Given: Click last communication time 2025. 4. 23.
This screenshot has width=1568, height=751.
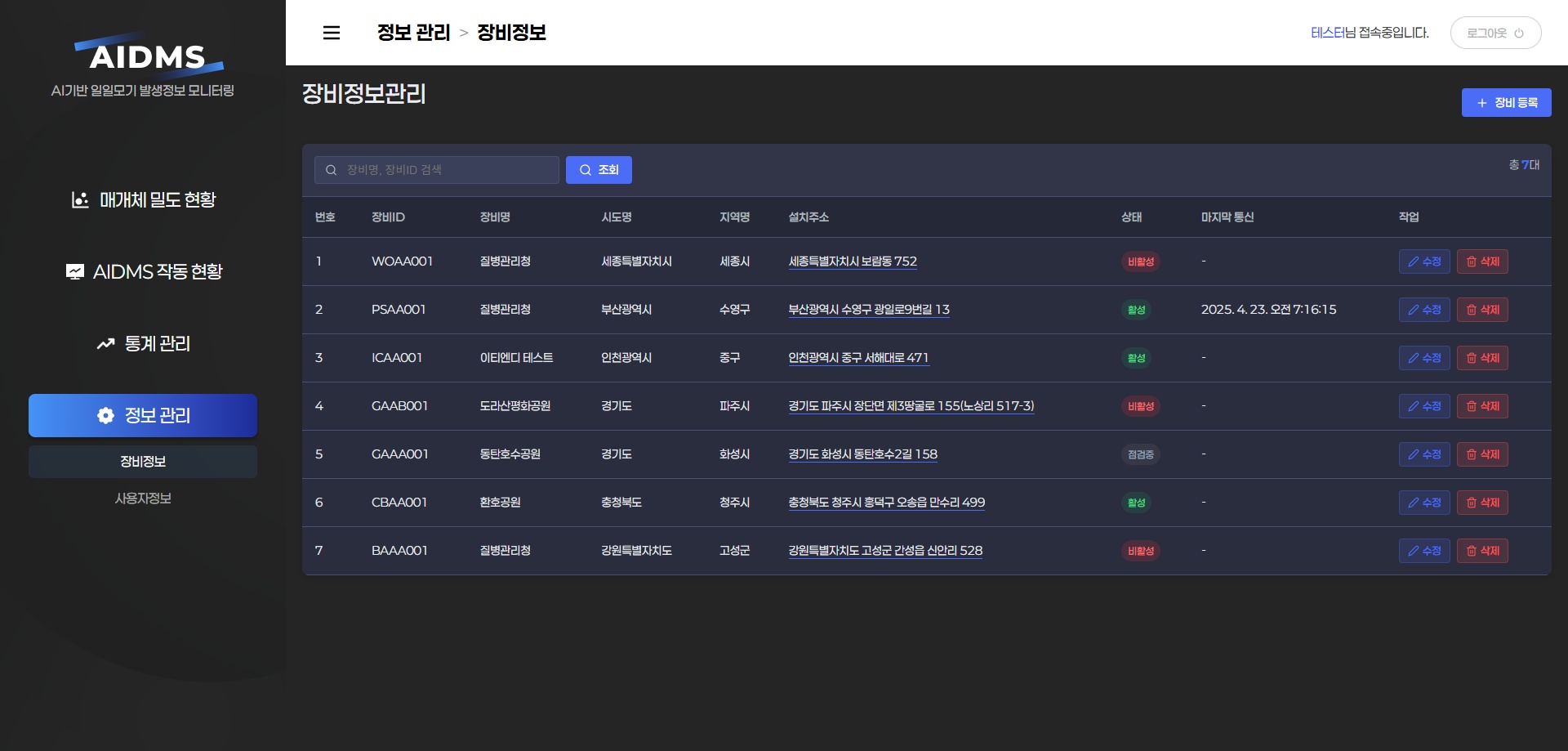Looking at the screenshot, I should click(1268, 310).
